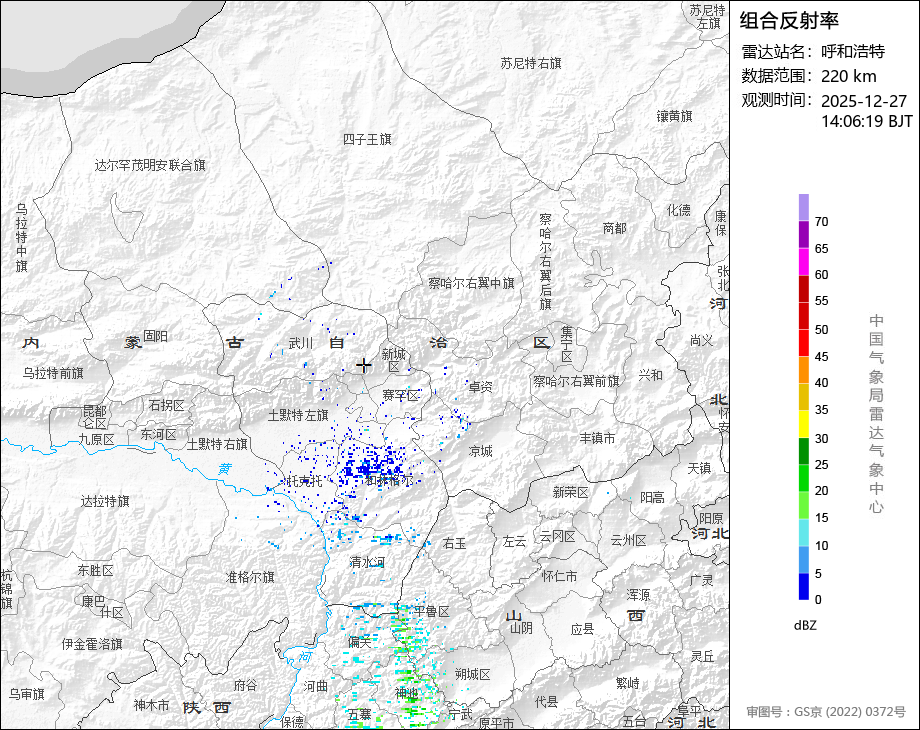Click the 东胜区 map label
Screen dimensions: 920x730
point(96,570)
